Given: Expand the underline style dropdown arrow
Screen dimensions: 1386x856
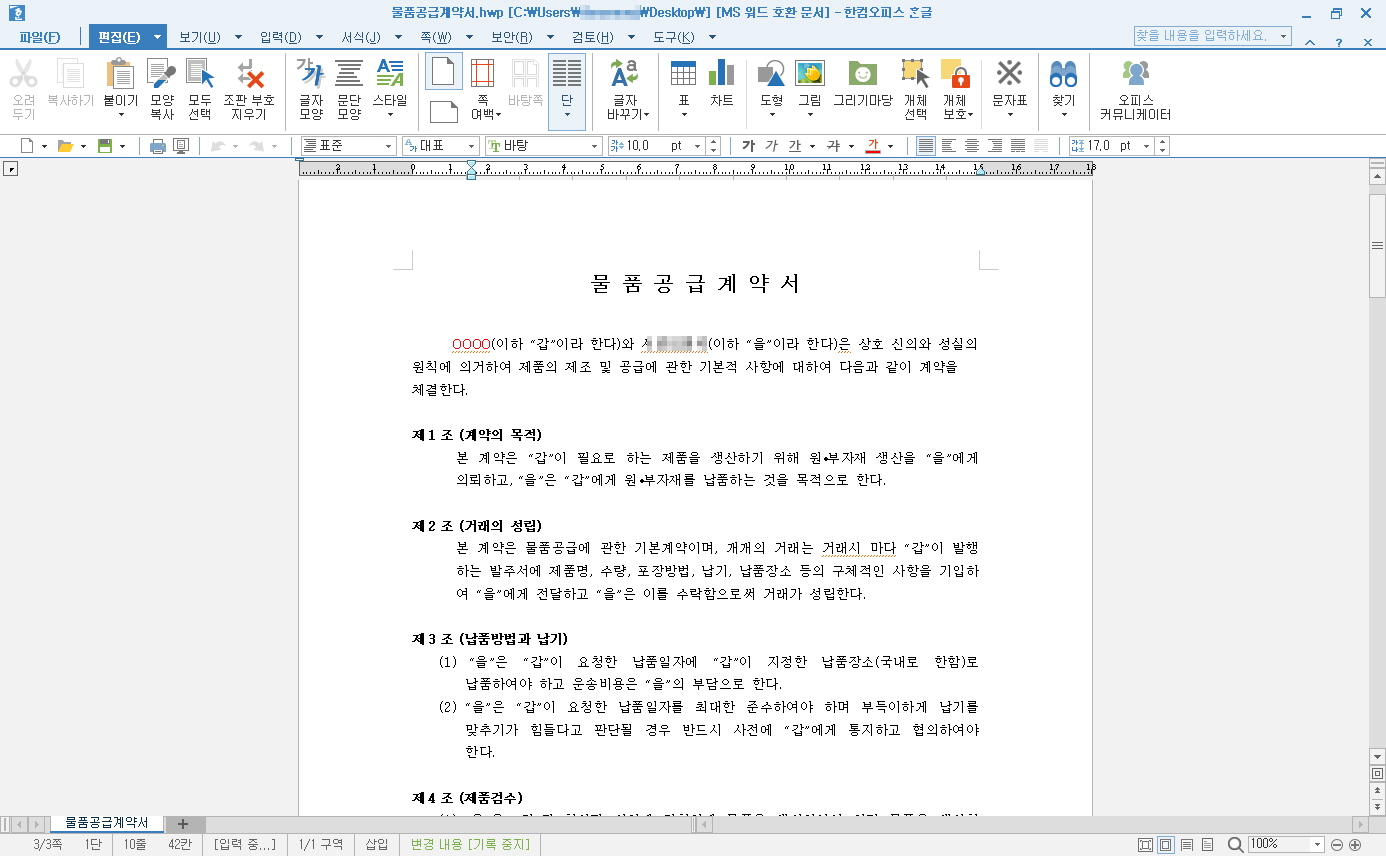Looking at the screenshot, I should tap(812, 146).
